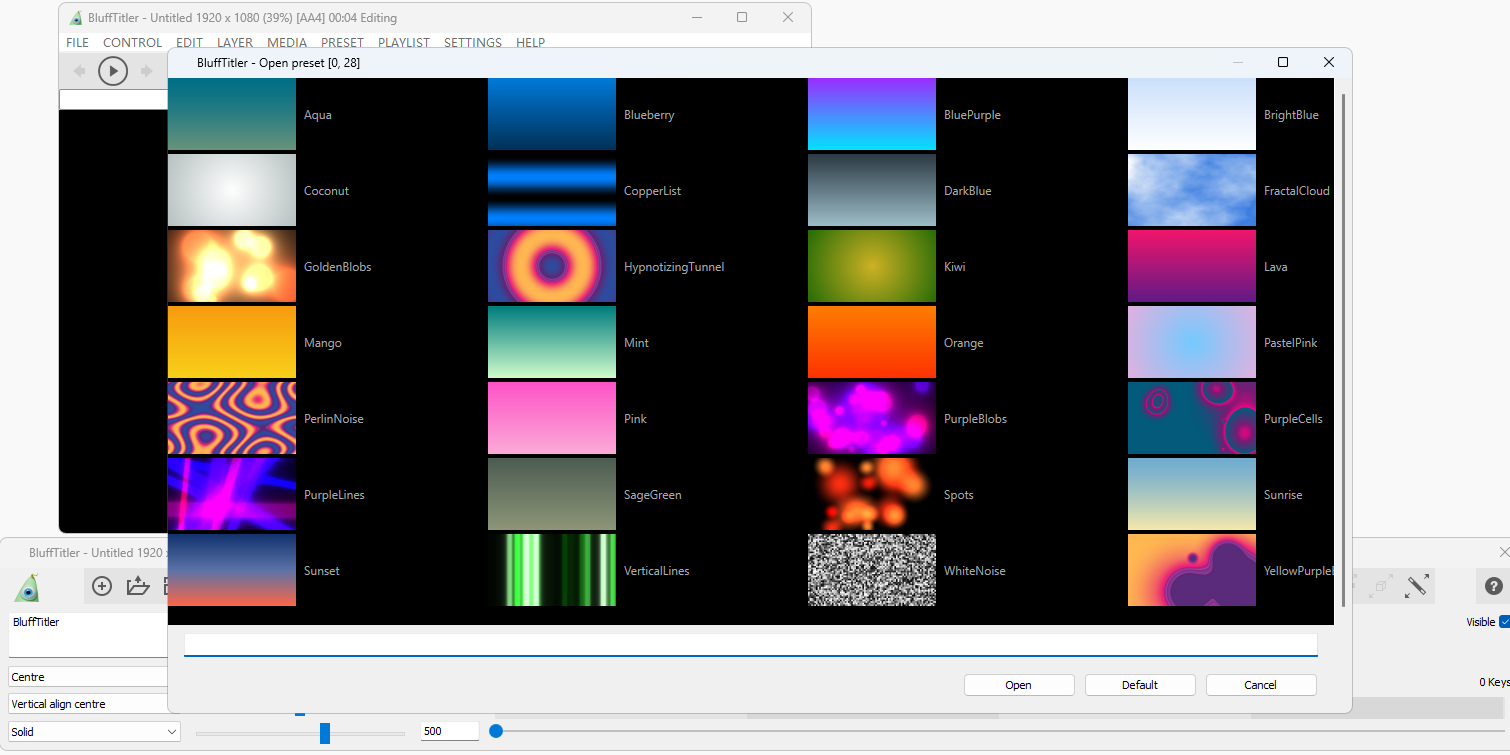The height and width of the screenshot is (755, 1510).
Task: Click the Open button in preset dialog
Action: pos(1018,685)
